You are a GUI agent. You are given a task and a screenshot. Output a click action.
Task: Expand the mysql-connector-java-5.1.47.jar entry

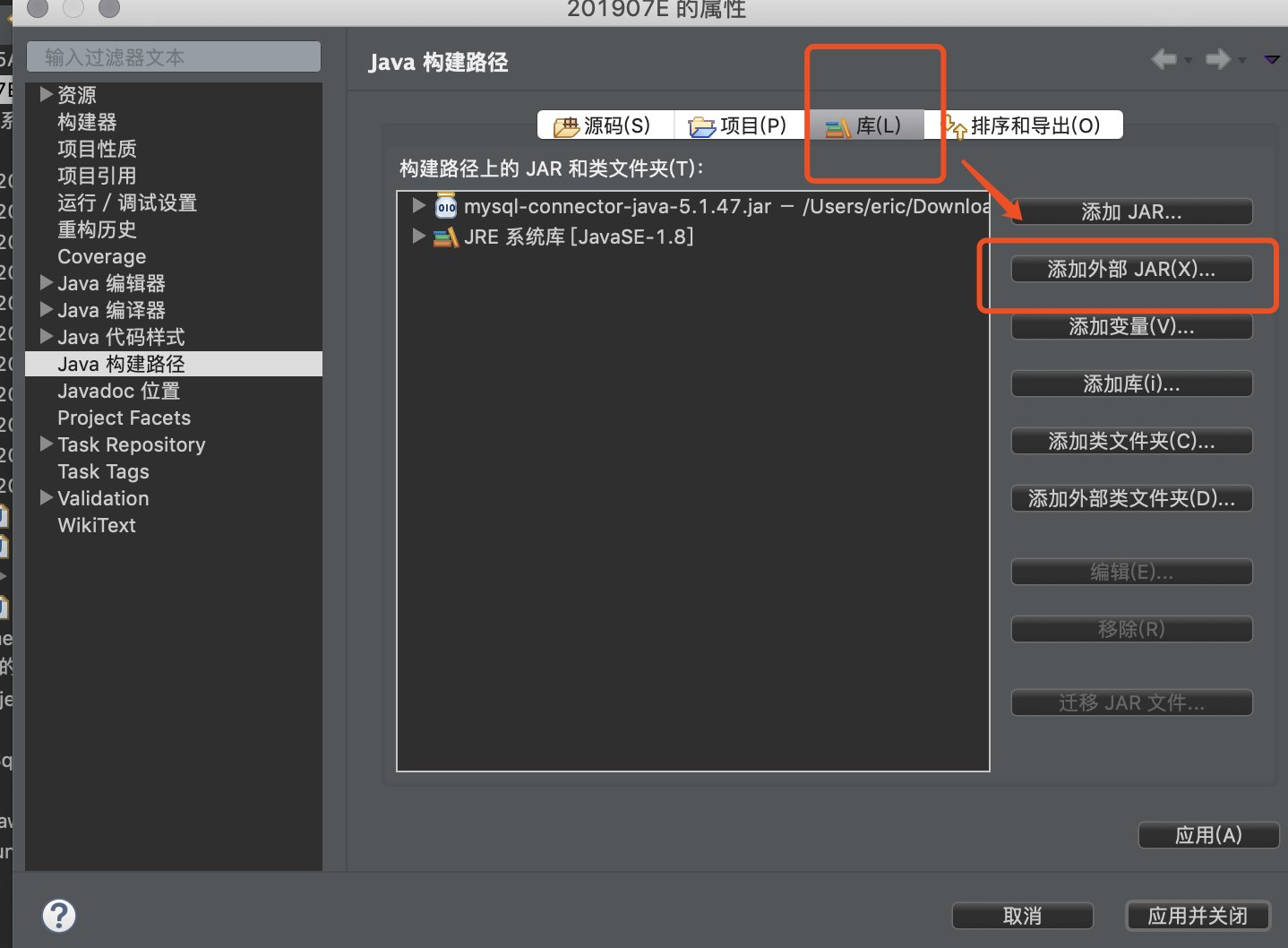click(418, 205)
